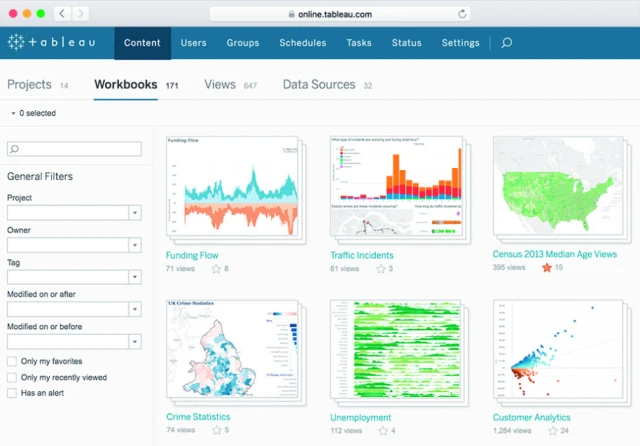The height and width of the screenshot is (446, 640).
Task: Open the Project filter dropdown
Action: click(135, 213)
